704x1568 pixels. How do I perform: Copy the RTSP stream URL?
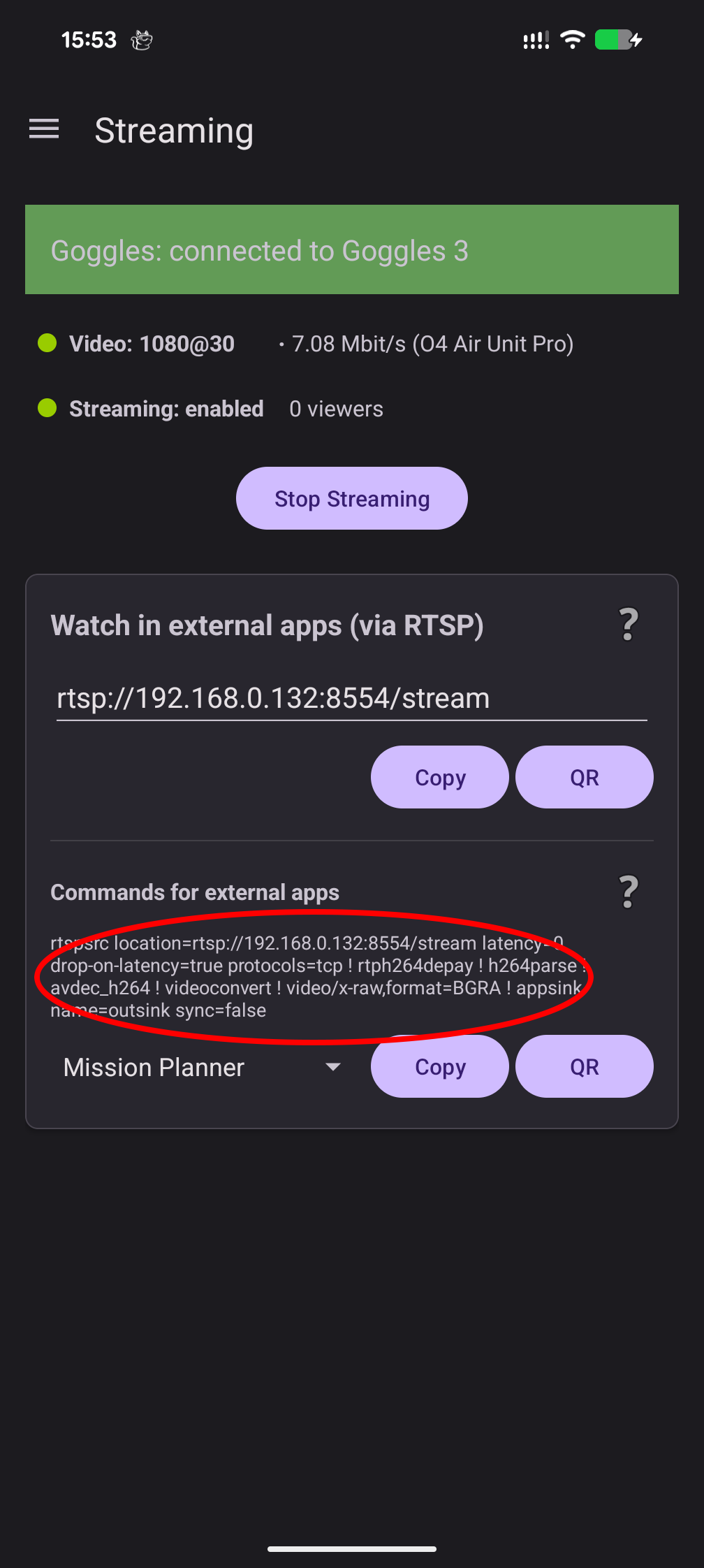tap(439, 776)
